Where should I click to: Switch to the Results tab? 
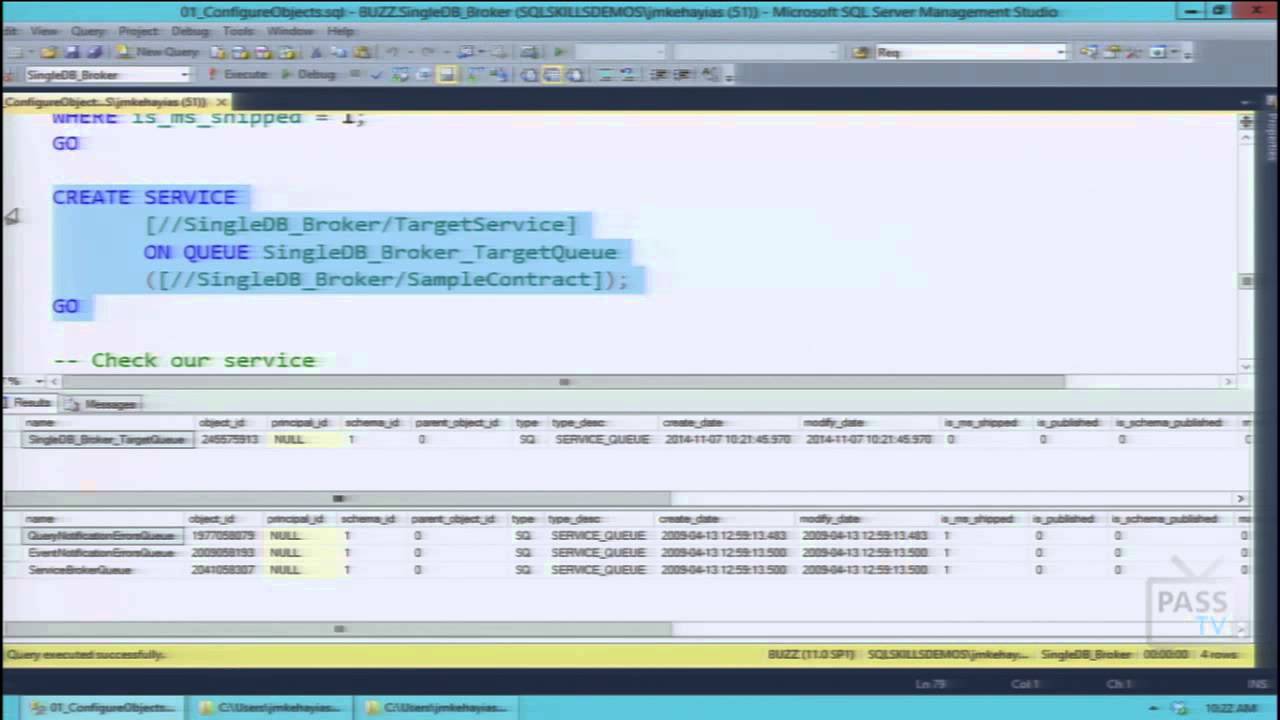28,404
